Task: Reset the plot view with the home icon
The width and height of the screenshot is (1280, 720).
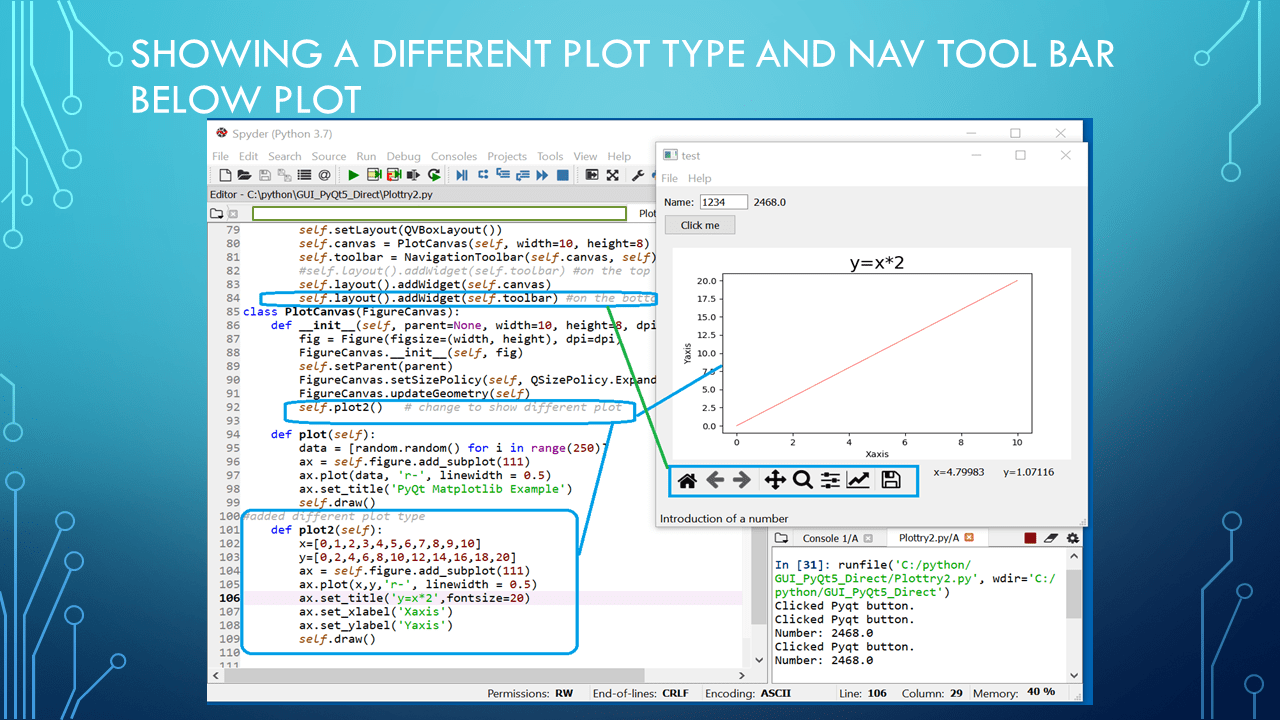Action: [686, 480]
